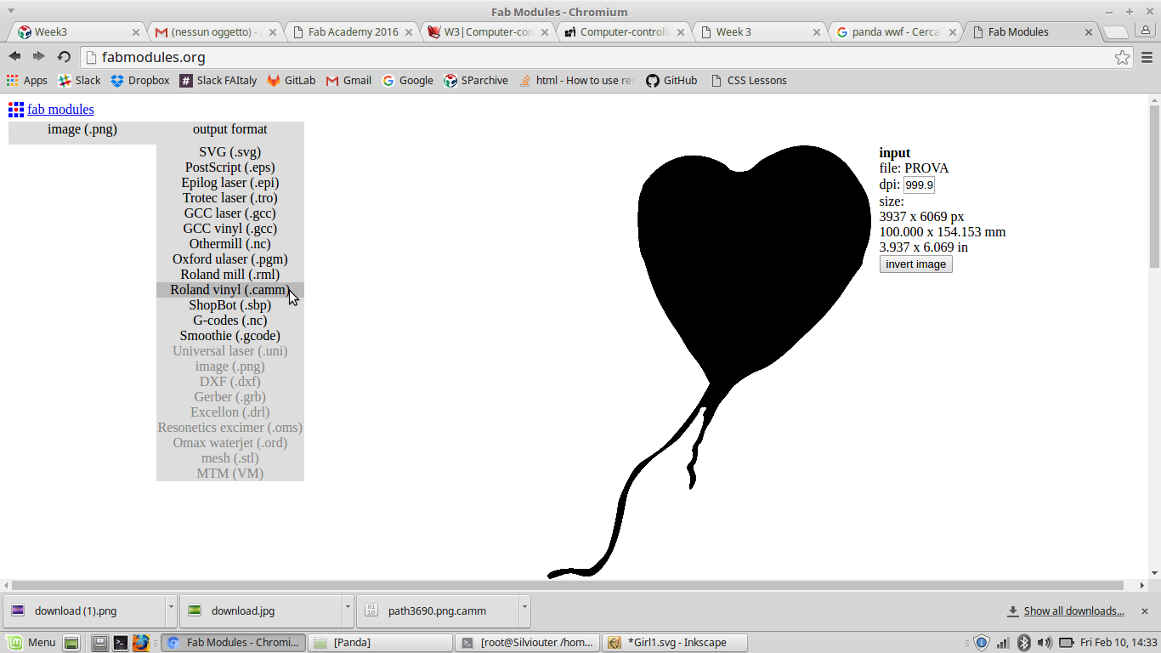Open the Slack FAItaly bookmark
This screenshot has width=1161, height=653.
(218, 80)
